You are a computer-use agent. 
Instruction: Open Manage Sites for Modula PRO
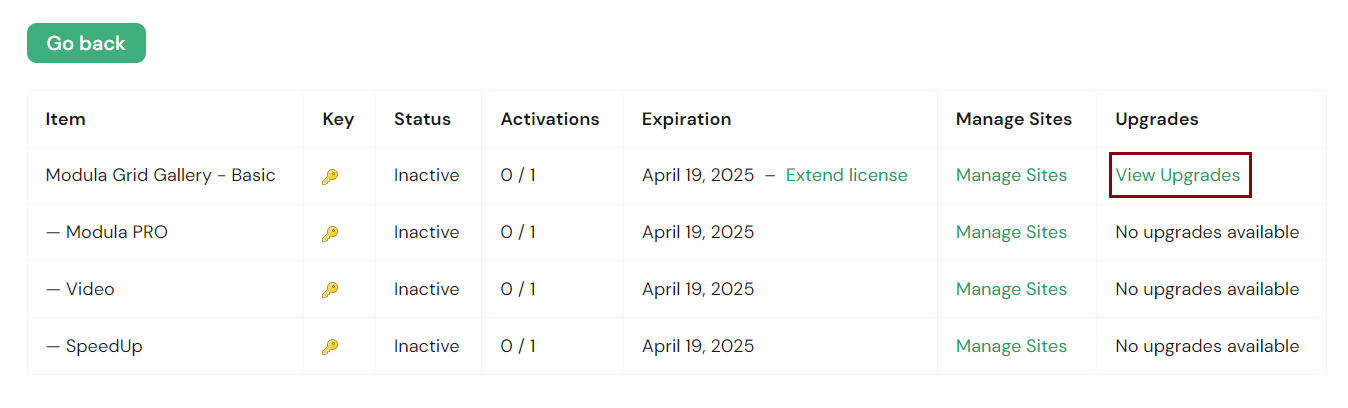tap(1011, 232)
